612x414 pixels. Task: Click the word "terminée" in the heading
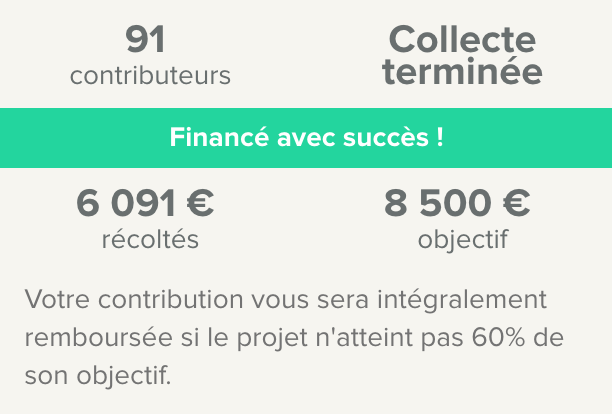[462, 72]
